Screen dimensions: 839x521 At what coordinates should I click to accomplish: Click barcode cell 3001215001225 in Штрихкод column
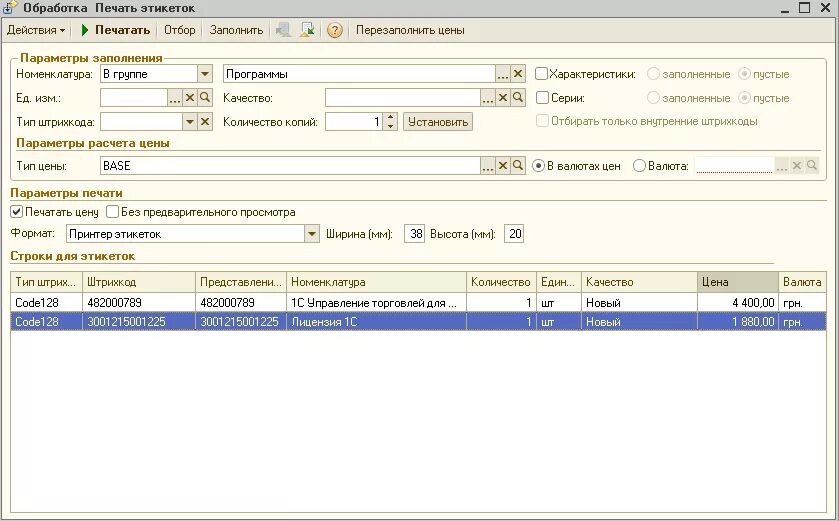click(139, 322)
